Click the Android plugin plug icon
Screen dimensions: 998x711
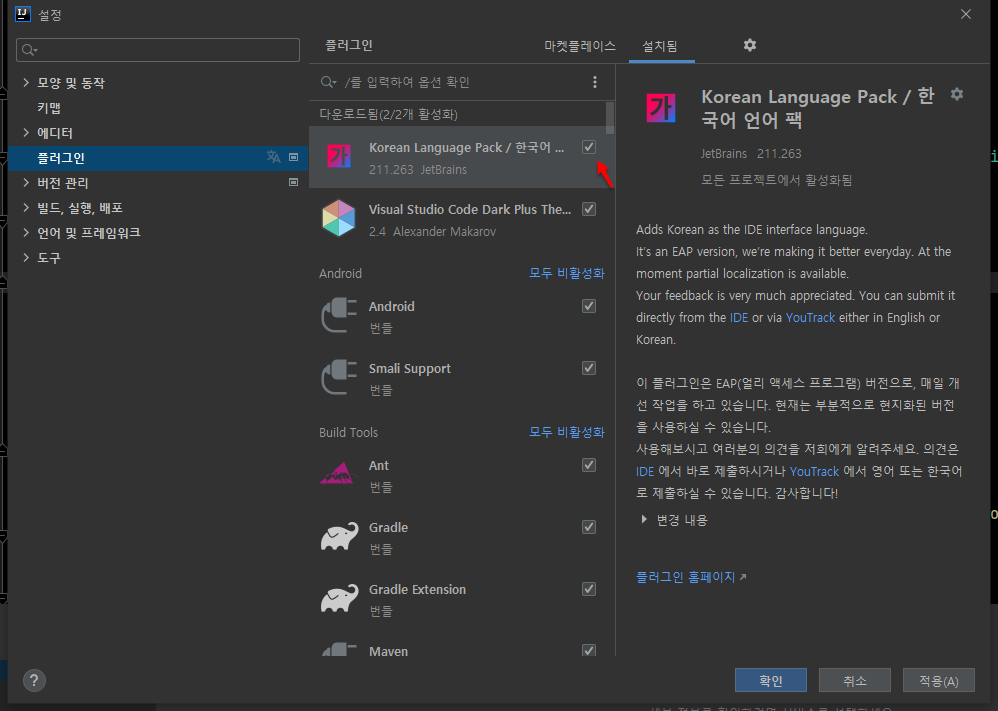[339, 315]
